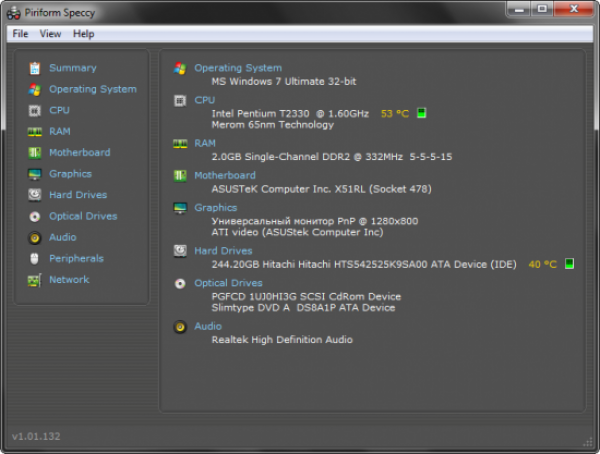Click Graphics heading in summary pane
Screen dimensions: 600x454
pyautogui.click(x=216, y=208)
